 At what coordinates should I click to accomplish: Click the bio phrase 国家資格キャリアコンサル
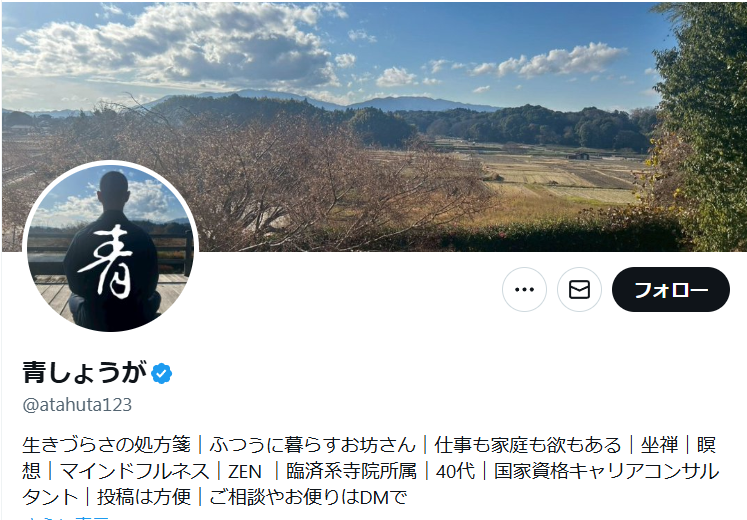point(606,471)
